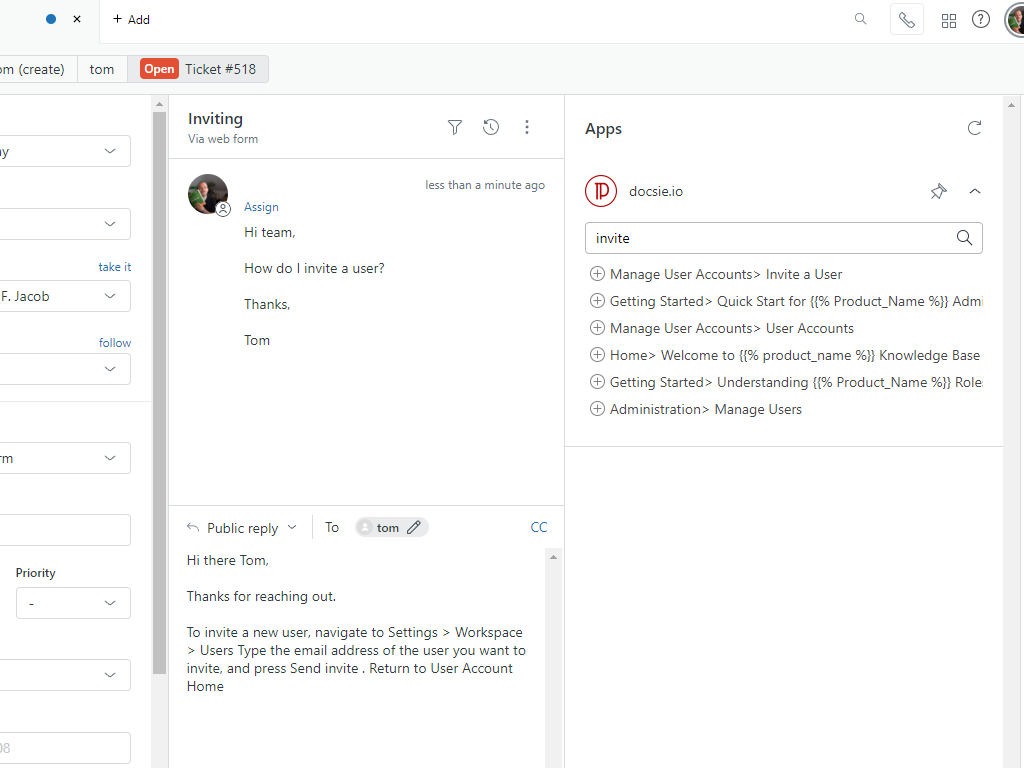Insert 'Manage User Accounts> Invite a User' article
This screenshot has height=768, width=1024.
[x=597, y=274]
